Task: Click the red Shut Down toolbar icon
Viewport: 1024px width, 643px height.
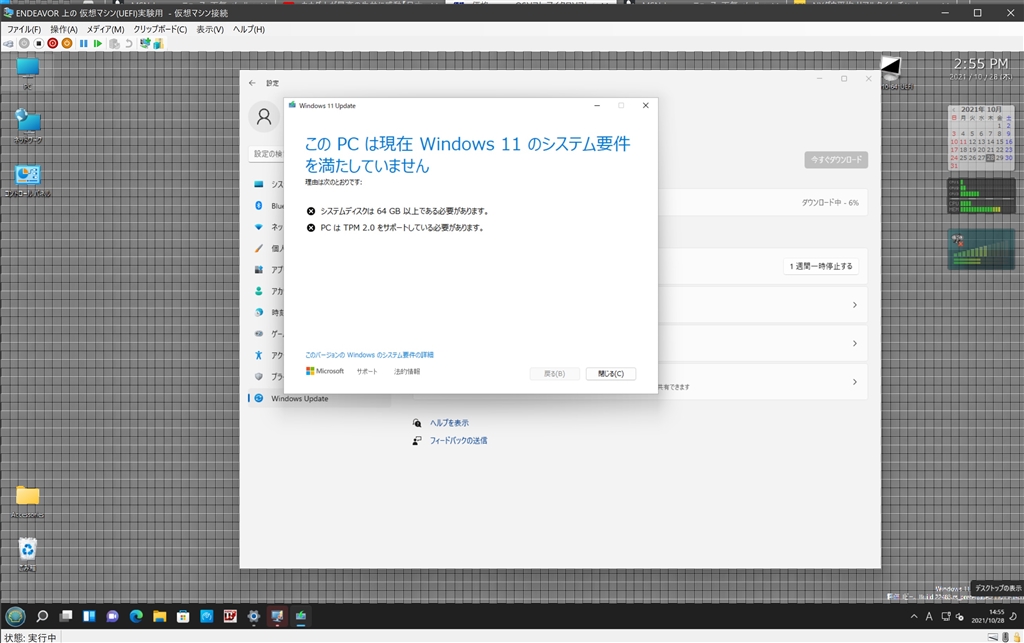Action: click(53, 44)
